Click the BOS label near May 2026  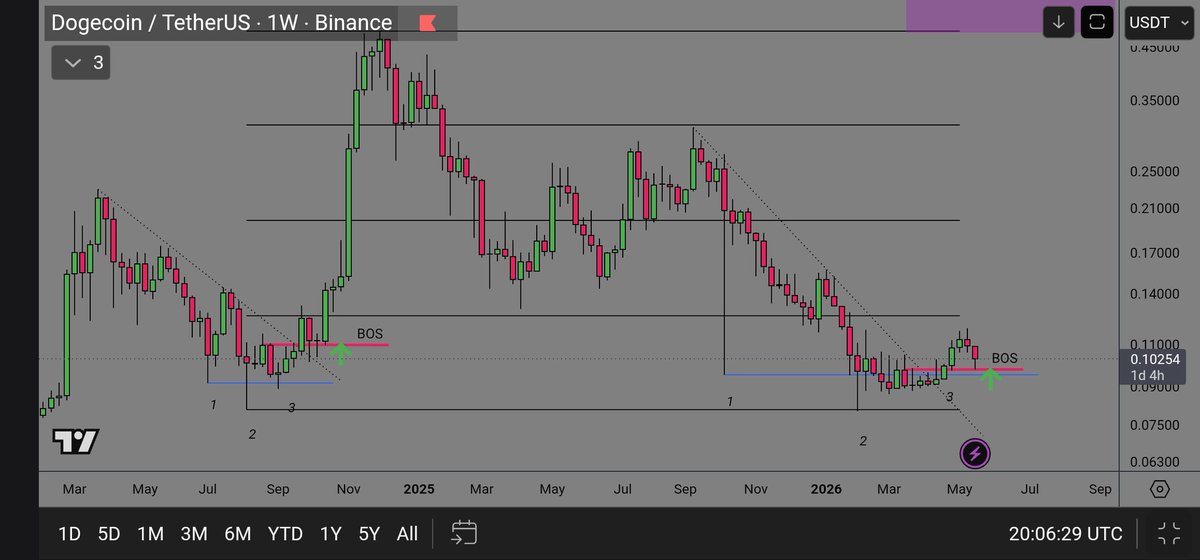[x=1005, y=357]
